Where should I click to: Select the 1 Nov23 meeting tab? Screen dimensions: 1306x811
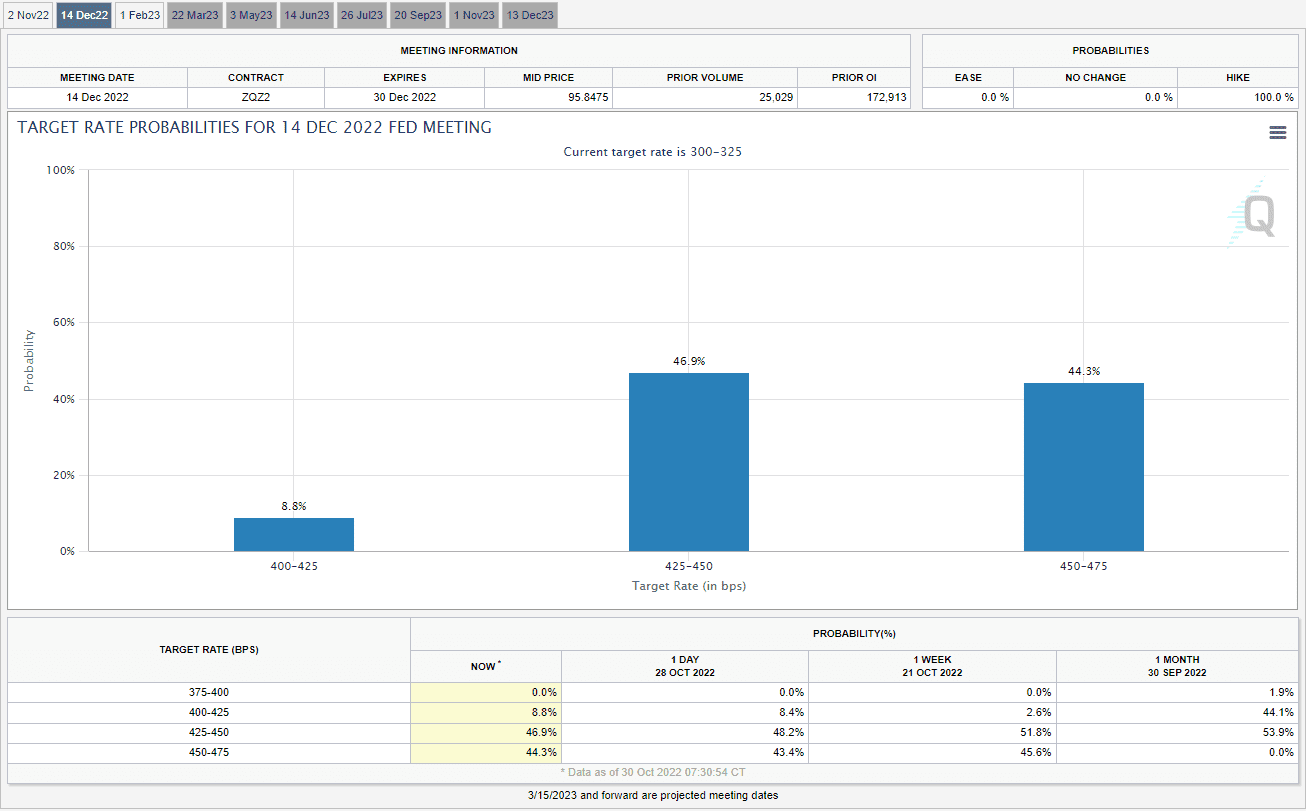473,15
